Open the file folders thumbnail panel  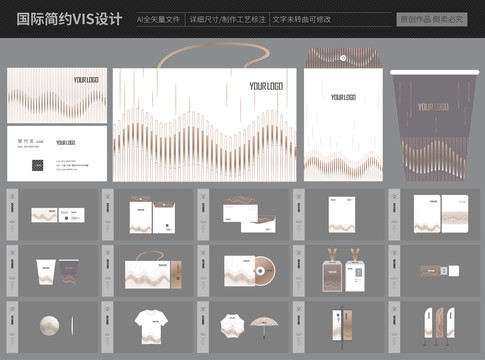[x=148, y=214]
